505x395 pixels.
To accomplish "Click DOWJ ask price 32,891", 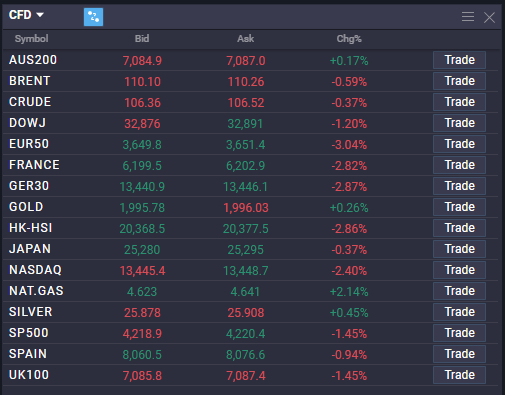I will [245, 124].
